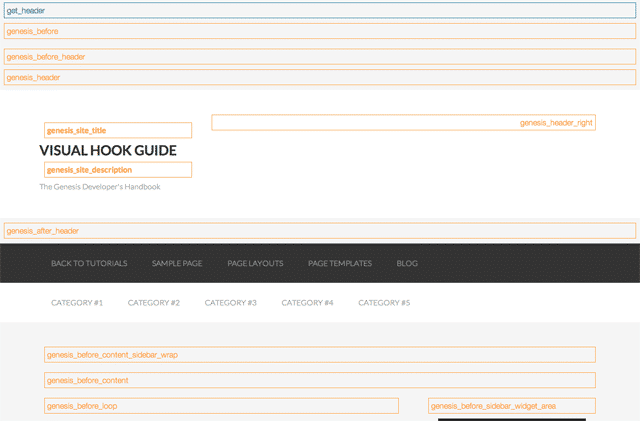Click the Visual Hook Guide site title
640x421 pixels.
coord(108,150)
